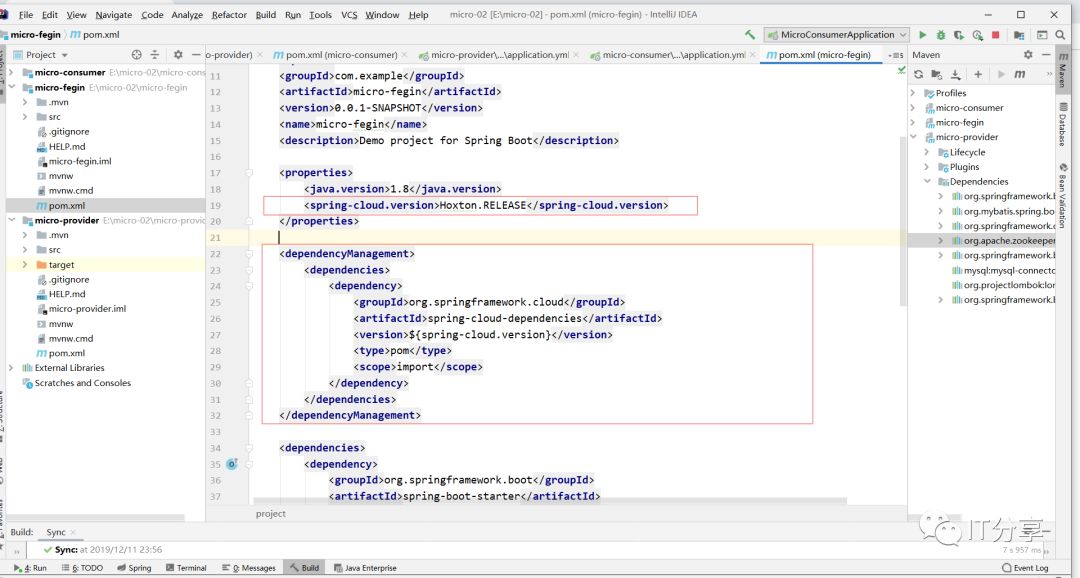Open the Bean Validation side tool window
Image resolution: width=1080 pixels, height=578 pixels.
click(x=1063, y=196)
